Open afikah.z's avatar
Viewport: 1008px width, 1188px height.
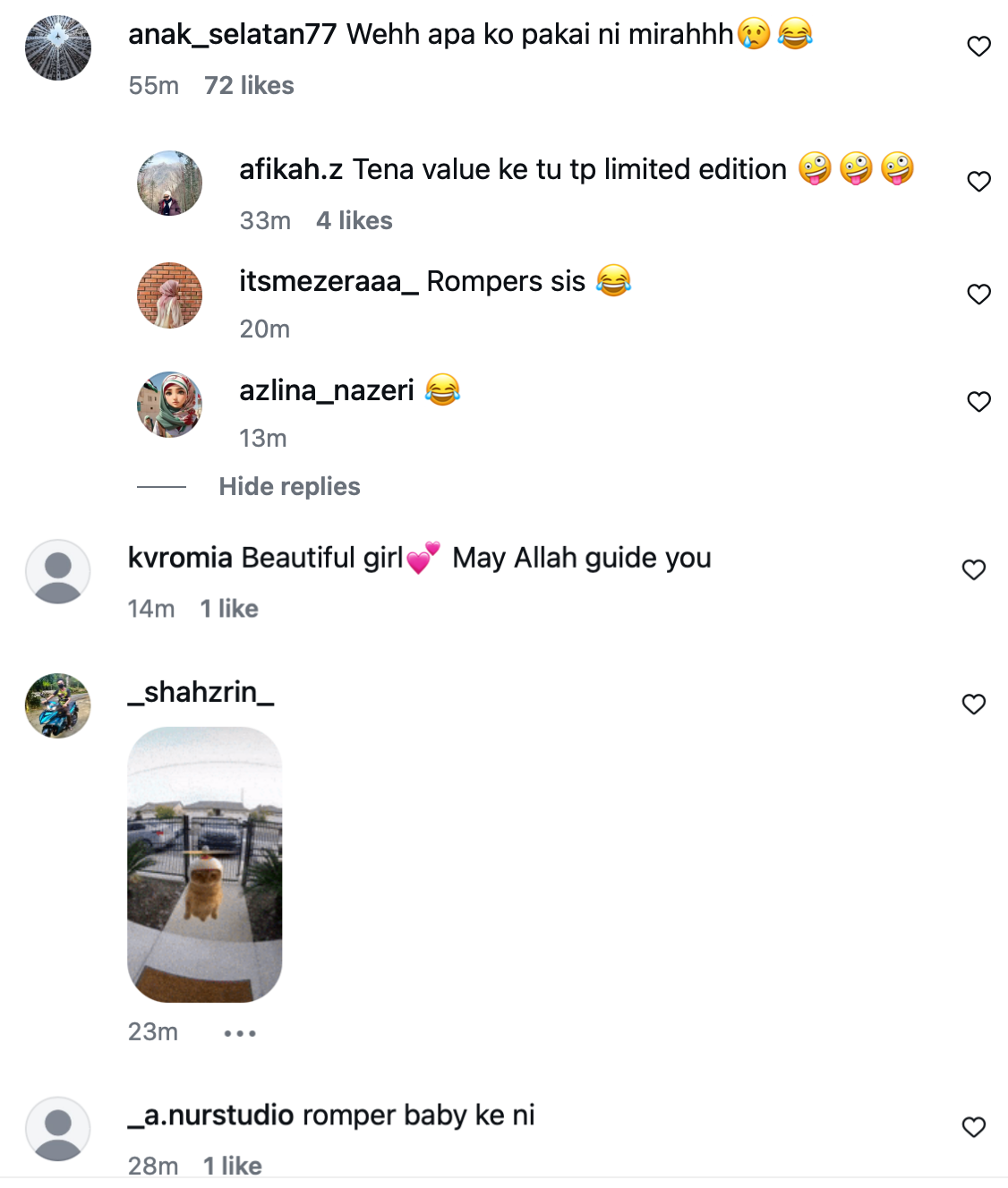coord(169,184)
